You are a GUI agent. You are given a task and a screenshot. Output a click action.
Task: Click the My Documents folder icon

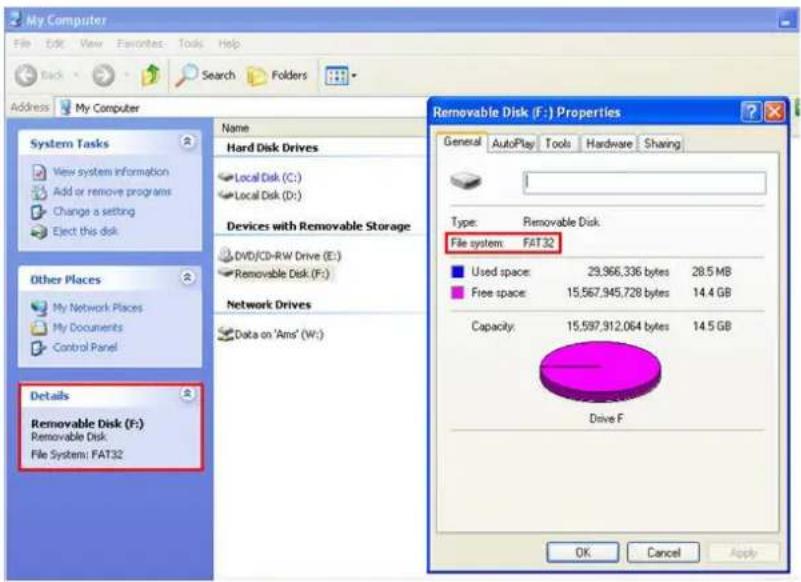39,328
